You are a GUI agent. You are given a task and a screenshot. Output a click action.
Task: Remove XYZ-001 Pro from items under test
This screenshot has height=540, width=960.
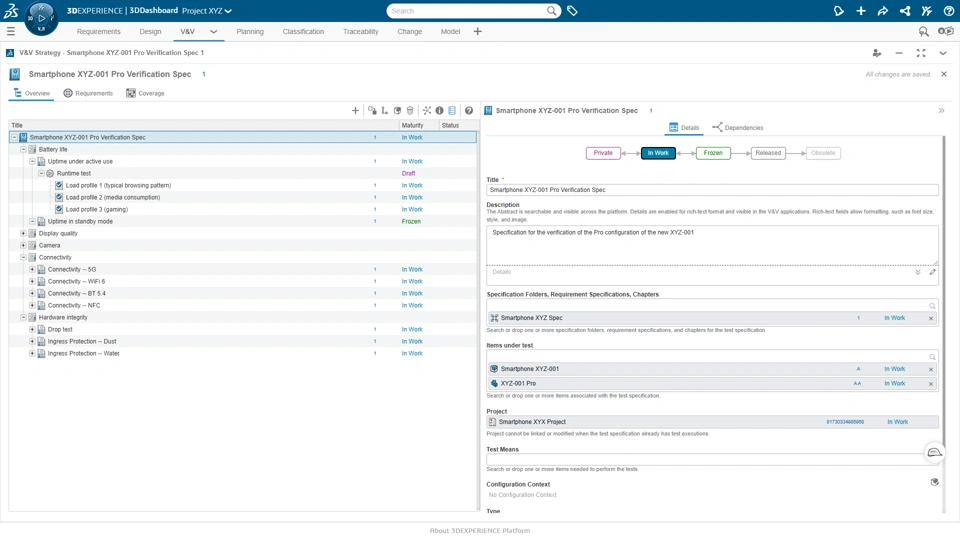(x=931, y=384)
